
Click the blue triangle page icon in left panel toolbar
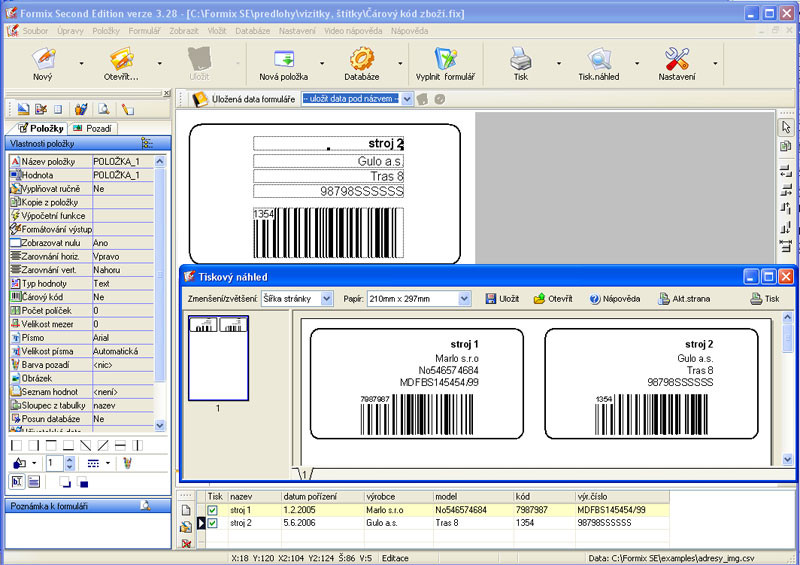pyautogui.click(x=23, y=109)
